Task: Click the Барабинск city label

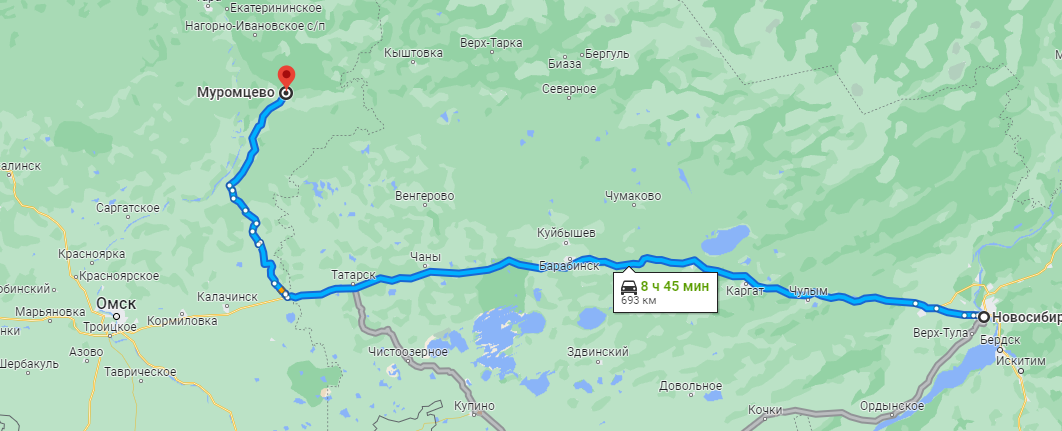Action: pyautogui.click(x=569, y=266)
